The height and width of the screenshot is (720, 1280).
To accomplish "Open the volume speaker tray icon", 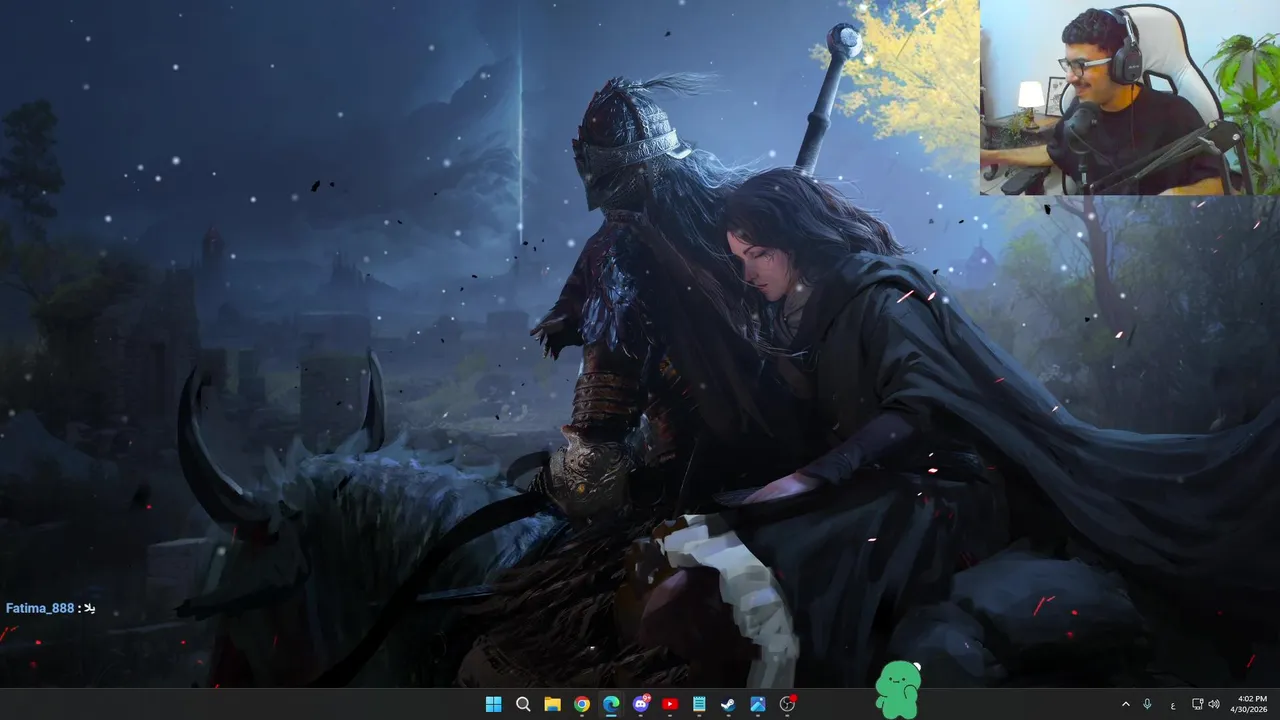I will (x=1214, y=704).
